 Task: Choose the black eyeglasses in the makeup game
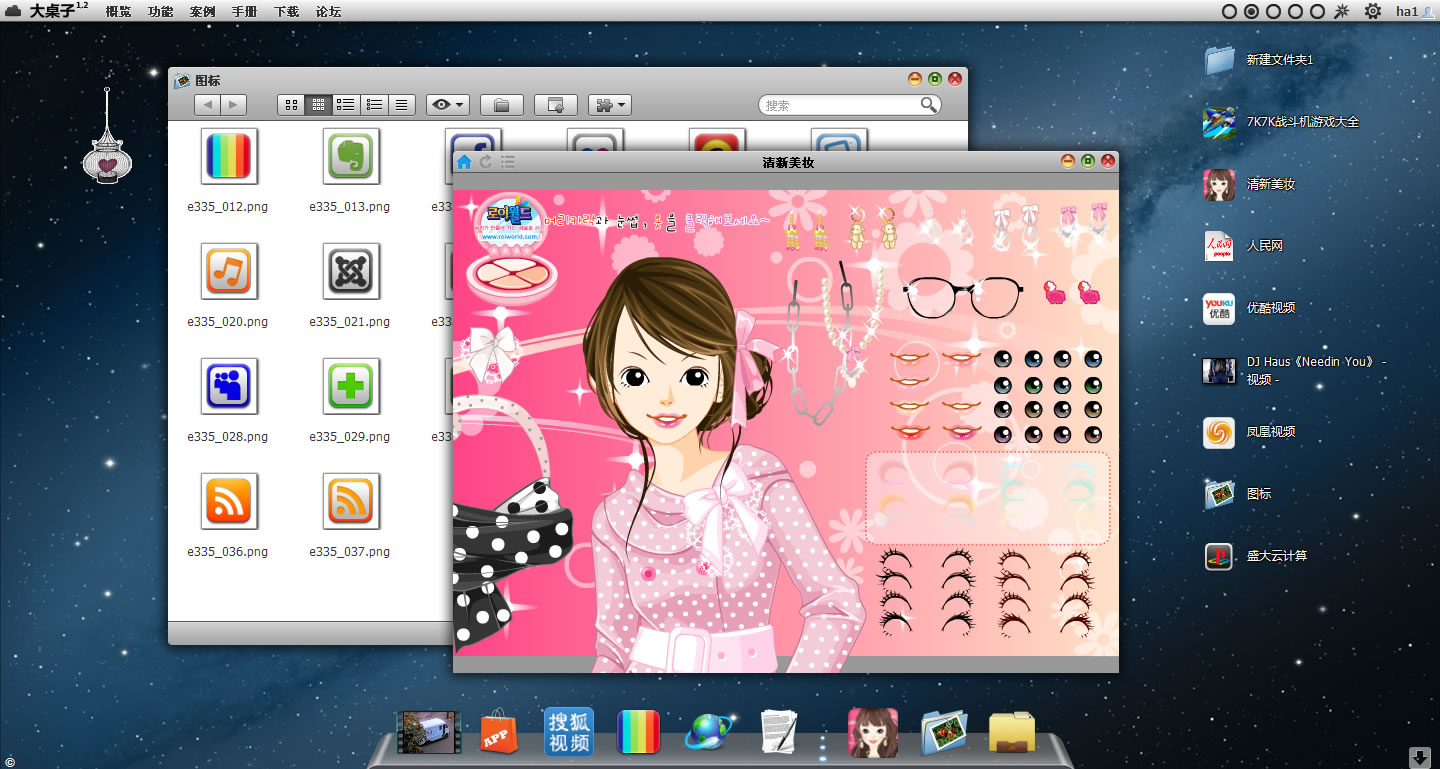tap(962, 296)
